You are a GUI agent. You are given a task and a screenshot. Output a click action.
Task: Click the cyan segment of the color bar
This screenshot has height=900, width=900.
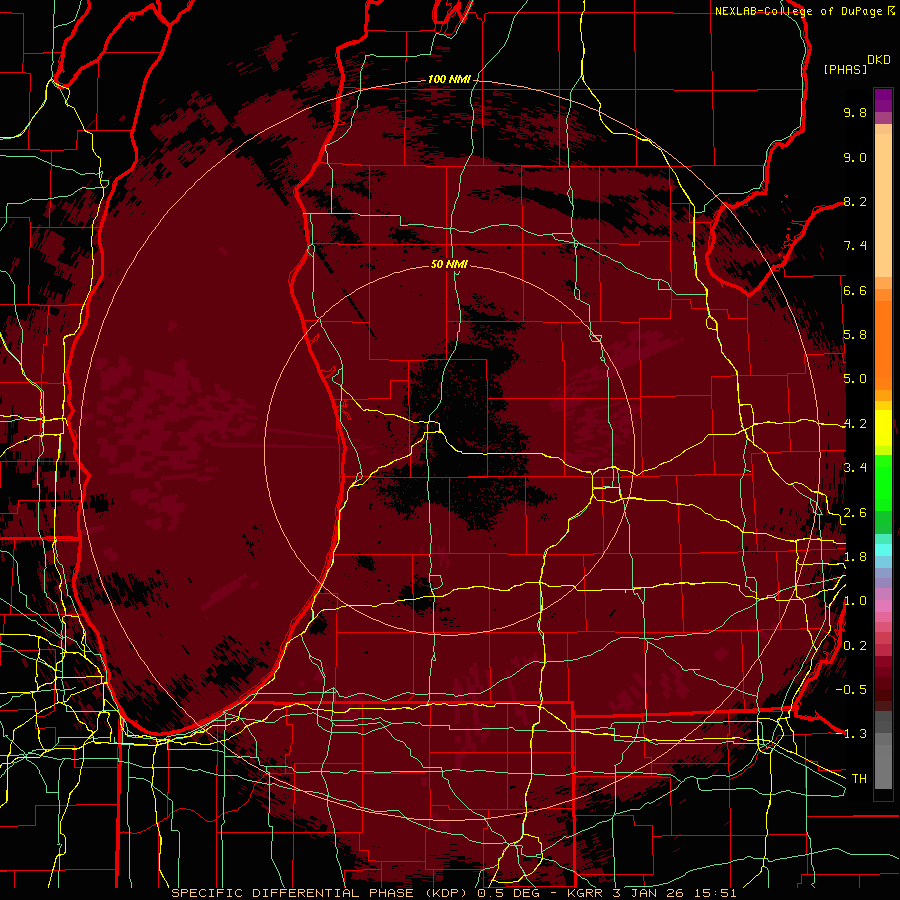pyautogui.click(x=883, y=549)
